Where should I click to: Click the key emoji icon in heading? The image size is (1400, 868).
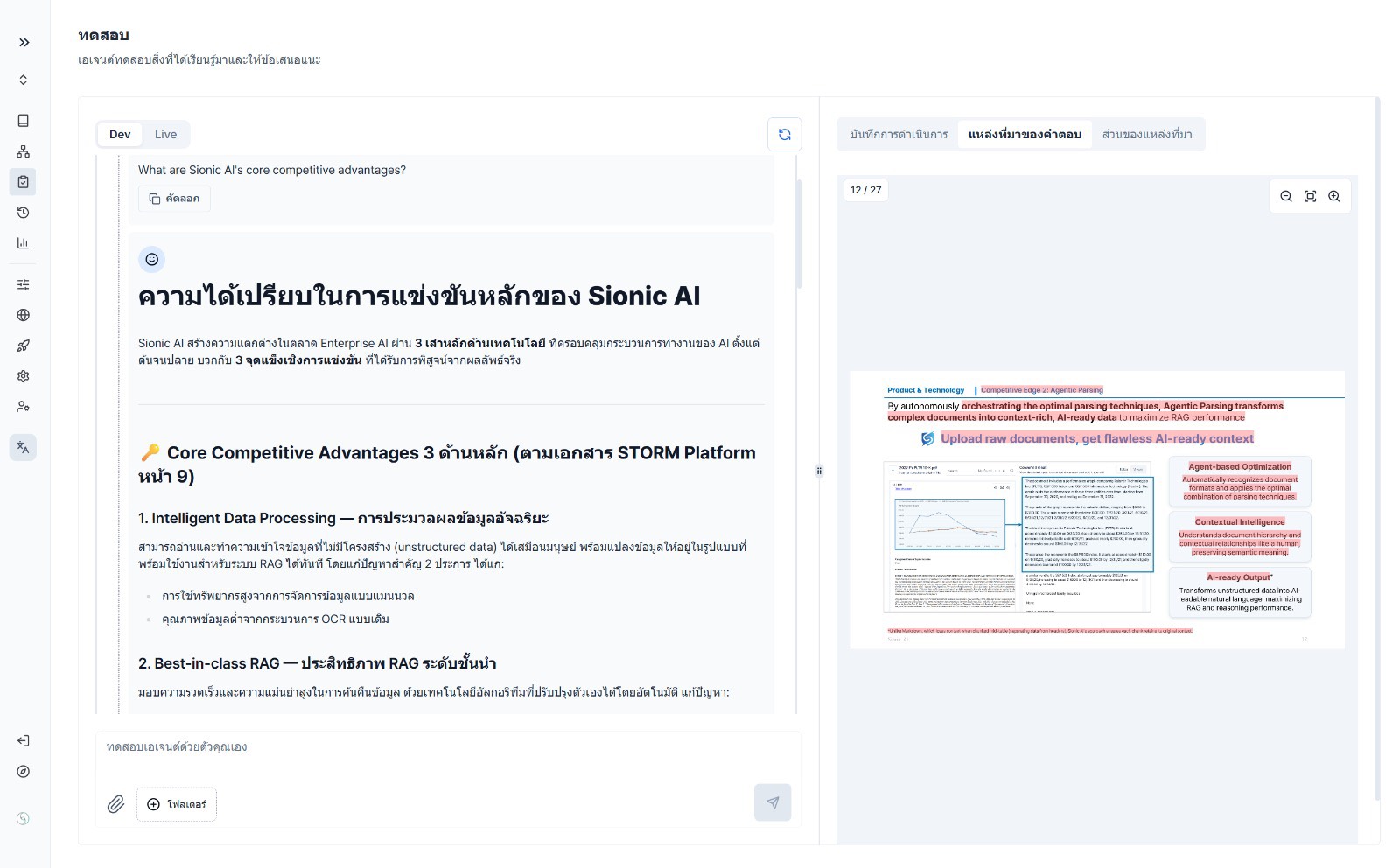tap(150, 452)
